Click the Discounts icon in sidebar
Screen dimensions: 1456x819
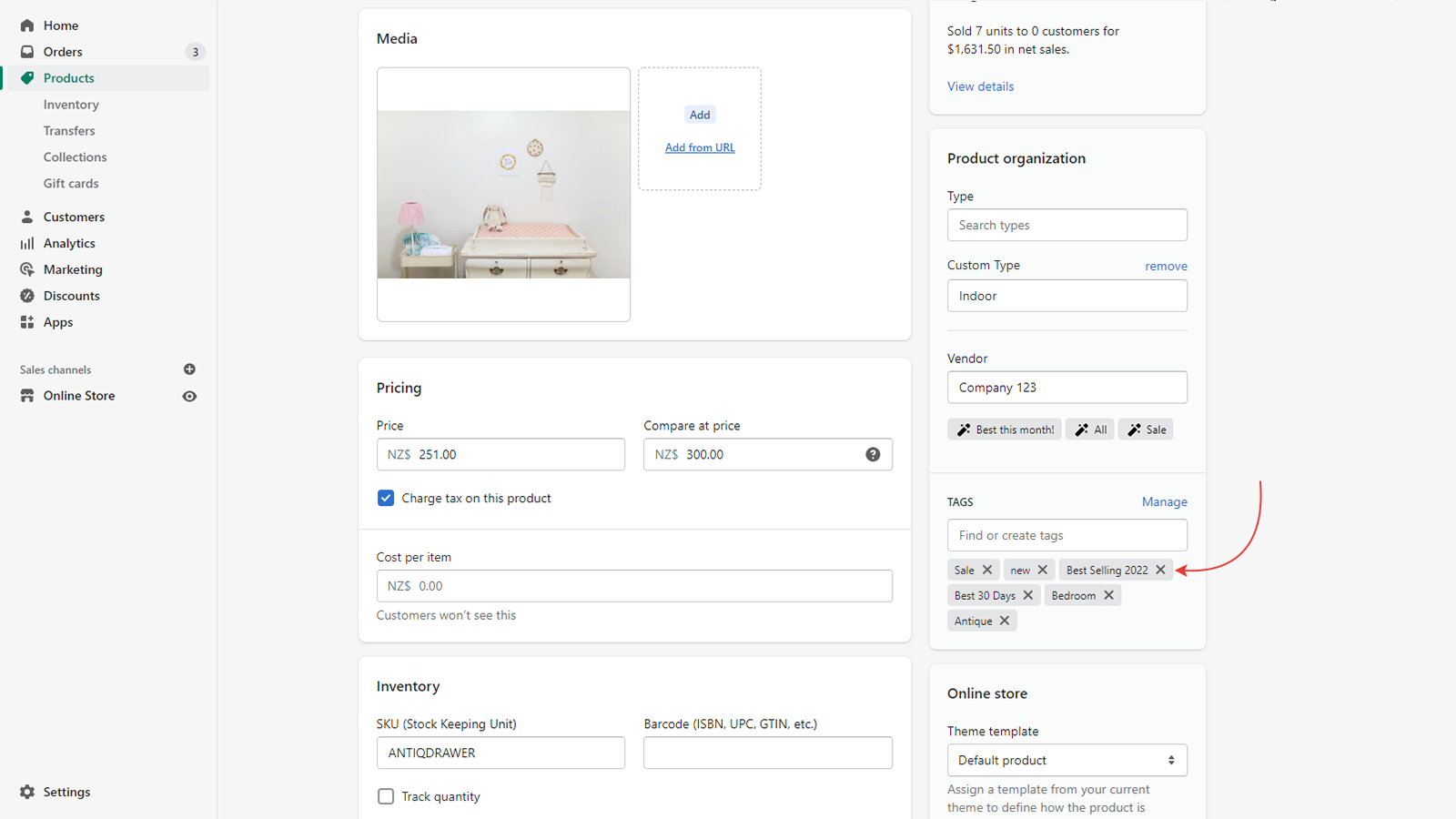click(27, 296)
